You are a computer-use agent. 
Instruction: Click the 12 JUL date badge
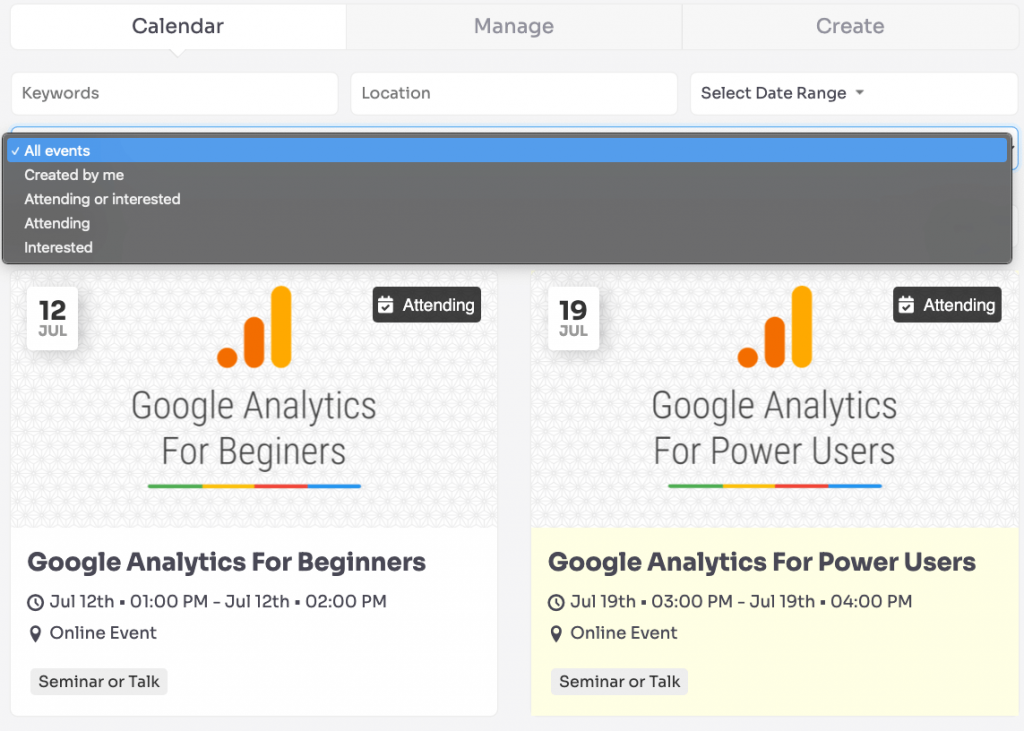[x=52, y=319]
